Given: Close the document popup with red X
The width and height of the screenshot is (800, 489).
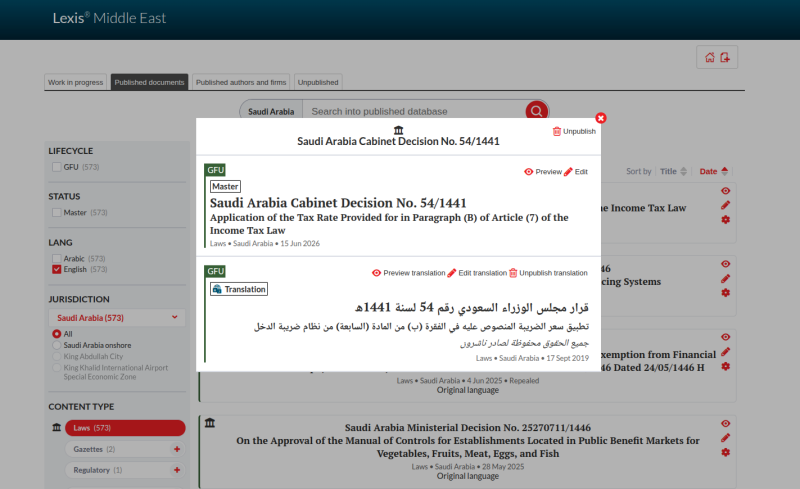Looking at the screenshot, I should click(x=601, y=118).
